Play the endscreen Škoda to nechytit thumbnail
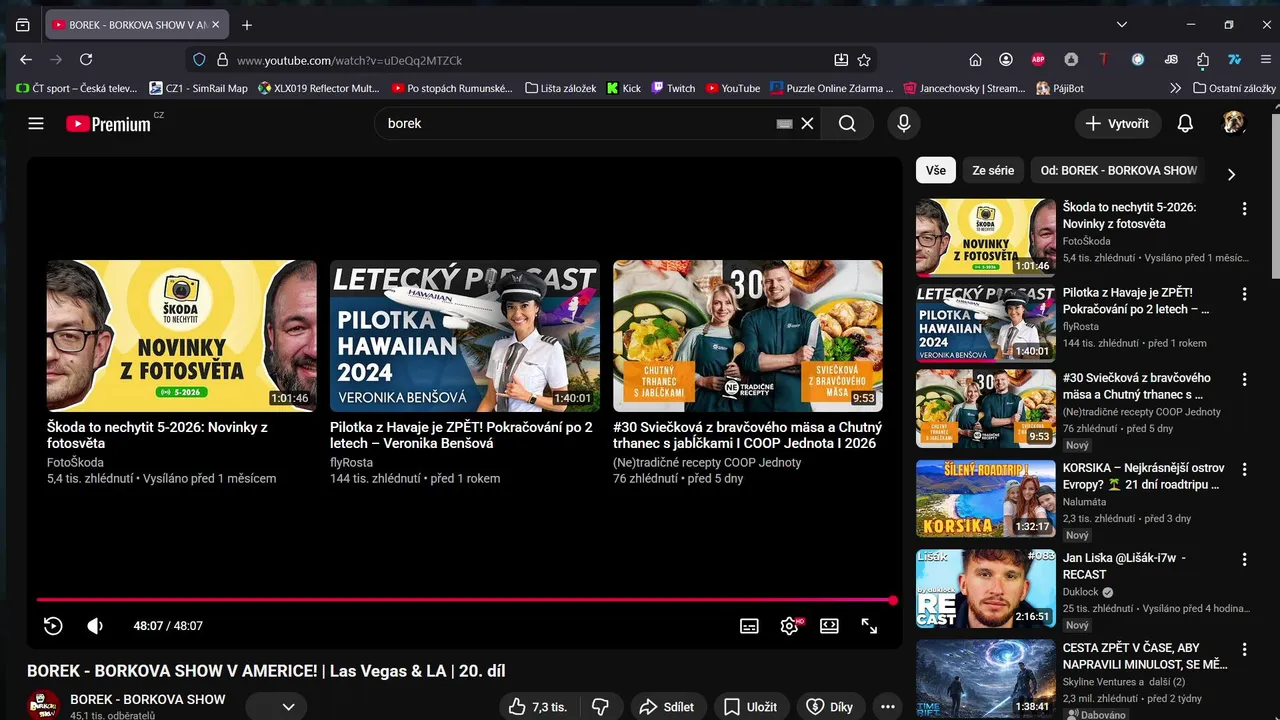This screenshot has width=1280, height=720. click(182, 335)
